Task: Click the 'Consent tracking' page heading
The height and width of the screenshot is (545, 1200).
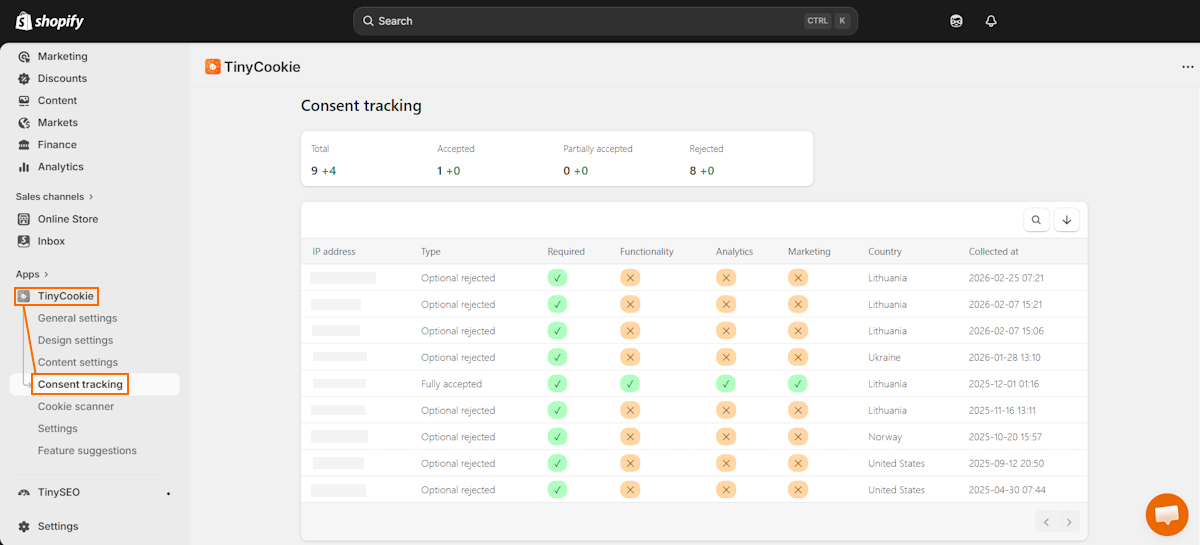Action: click(361, 106)
